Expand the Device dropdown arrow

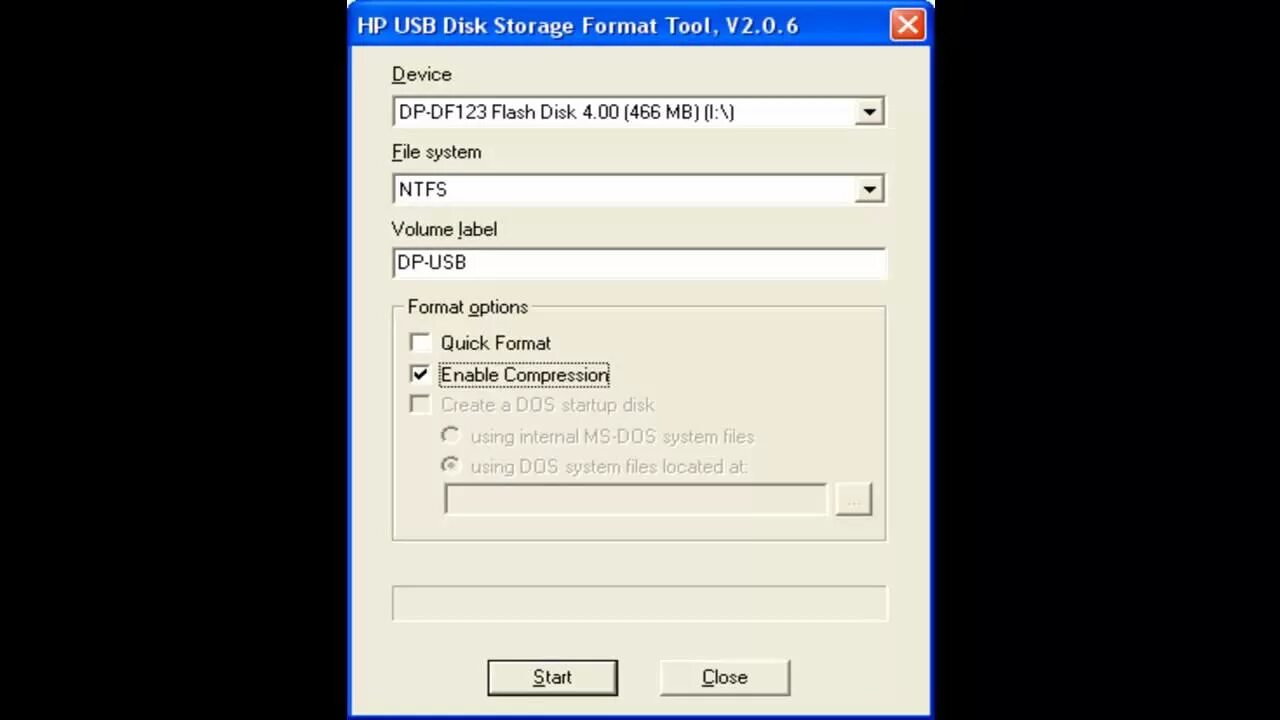point(869,112)
